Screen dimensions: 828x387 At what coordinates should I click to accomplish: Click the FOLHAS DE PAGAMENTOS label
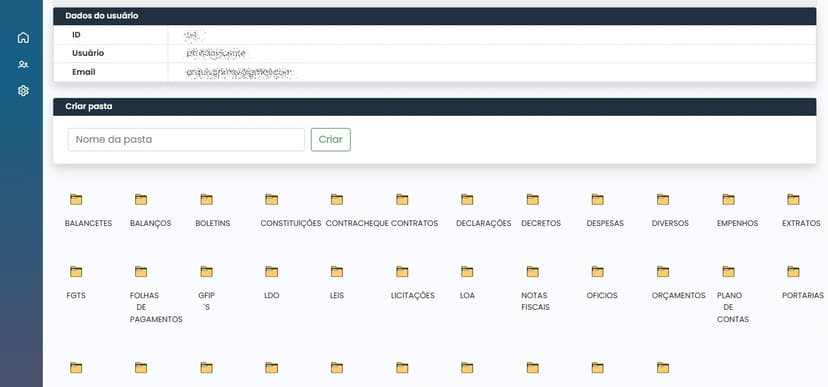(156, 307)
